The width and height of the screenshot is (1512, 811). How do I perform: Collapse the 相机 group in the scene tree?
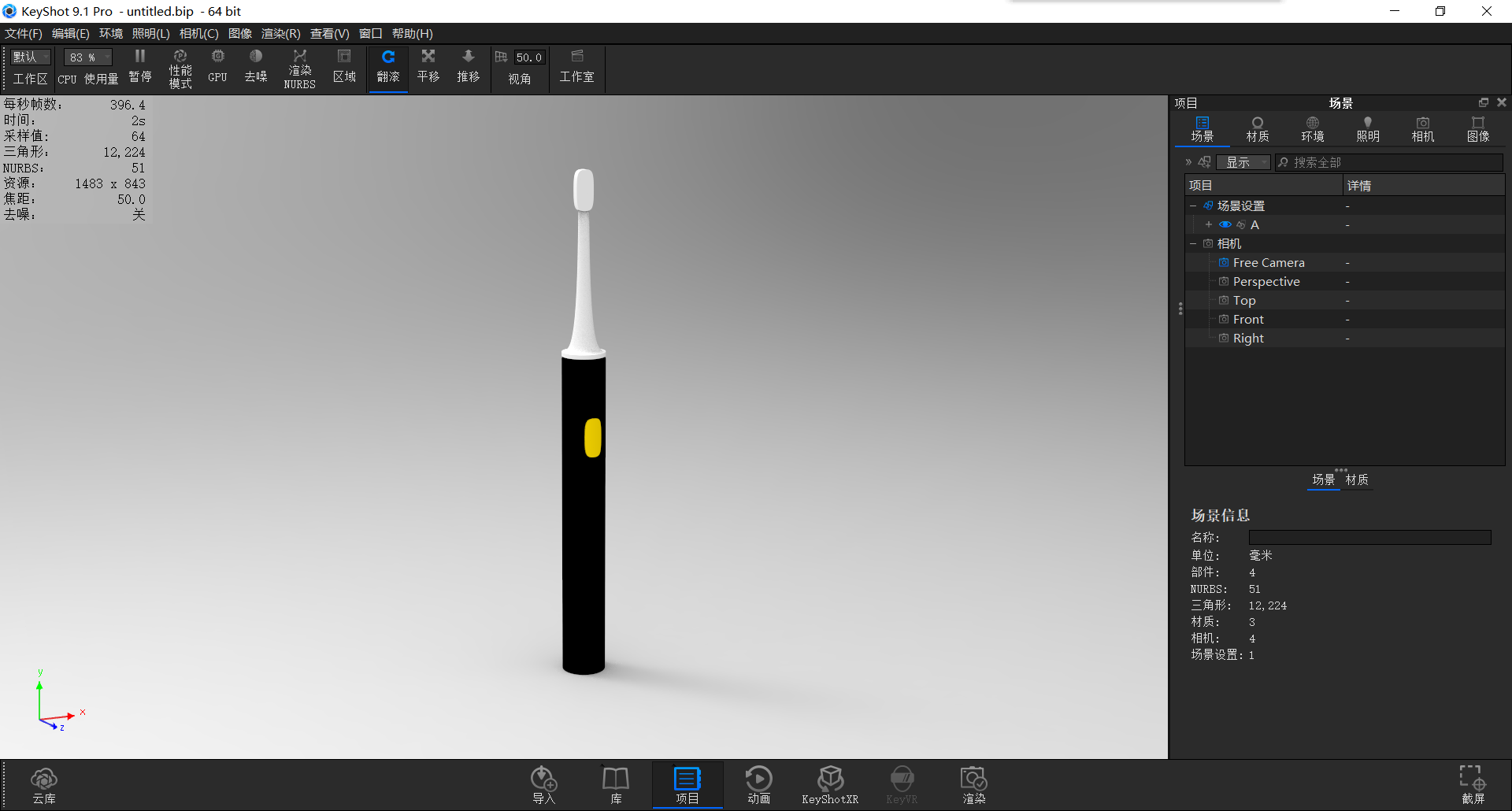1193,243
